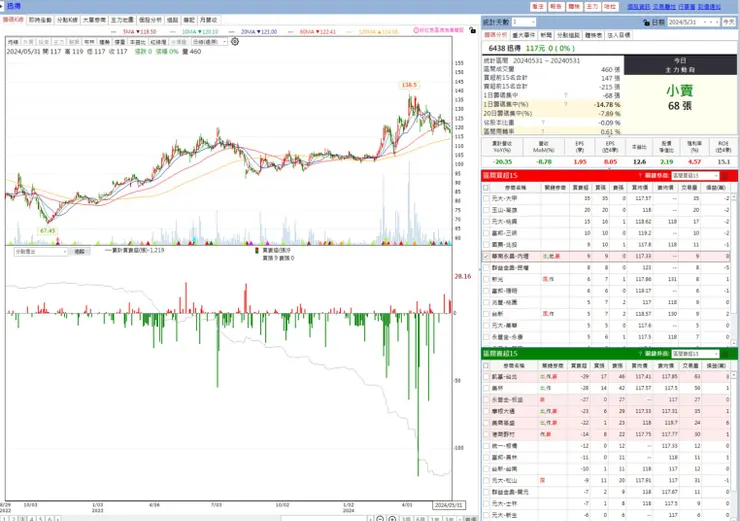Open the 日期 2024/5/31 date picker
740x521 pixels.
click(x=693, y=22)
